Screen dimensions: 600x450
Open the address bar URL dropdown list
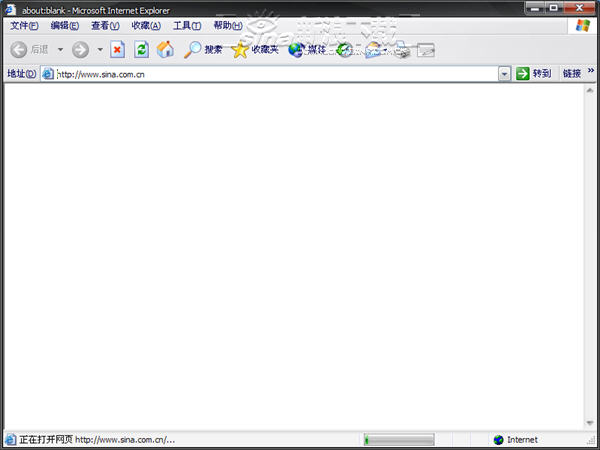pyautogui.click(x=504, y=73)
